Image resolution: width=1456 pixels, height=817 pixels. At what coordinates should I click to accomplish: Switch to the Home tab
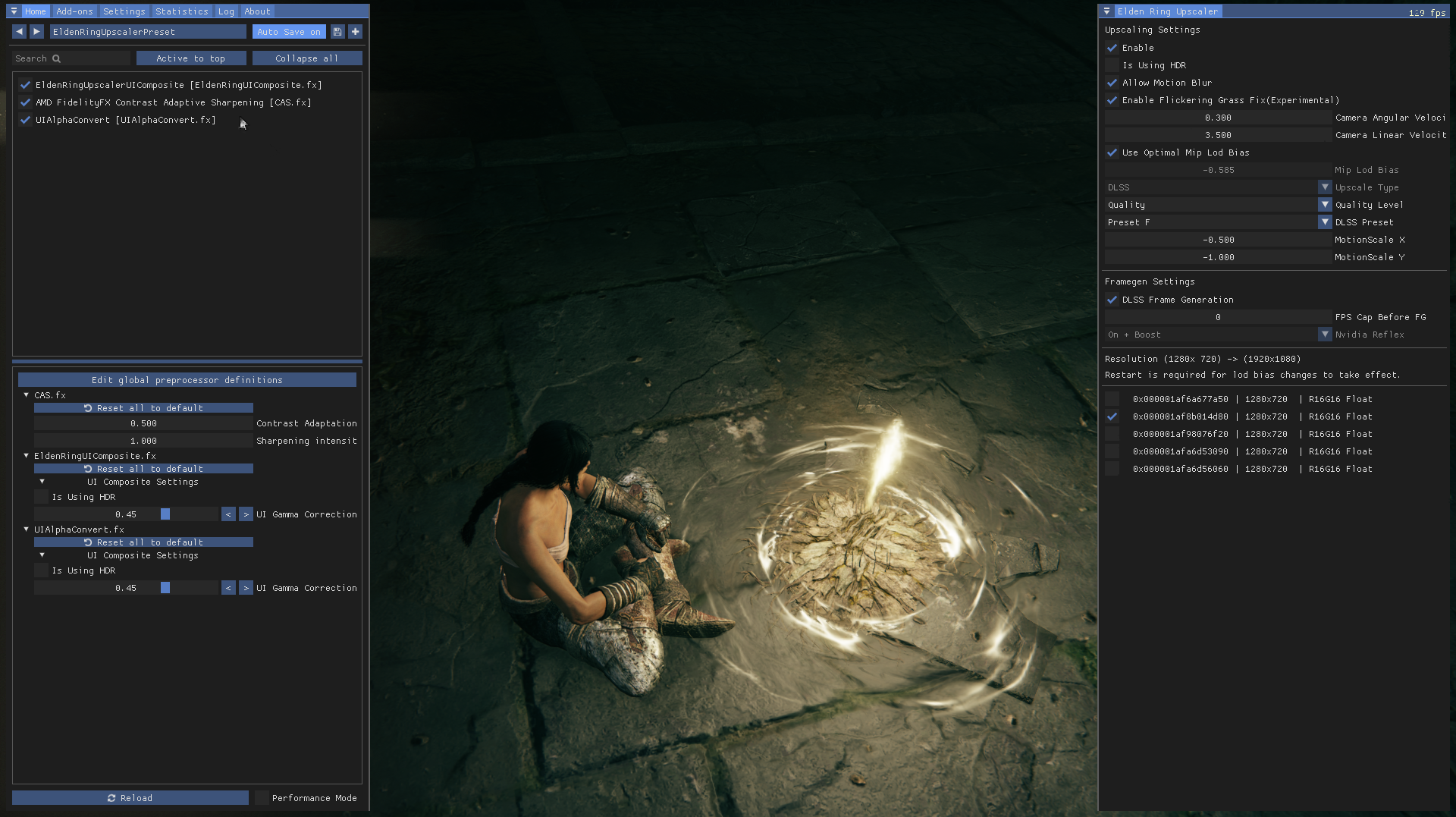point(36,11)
